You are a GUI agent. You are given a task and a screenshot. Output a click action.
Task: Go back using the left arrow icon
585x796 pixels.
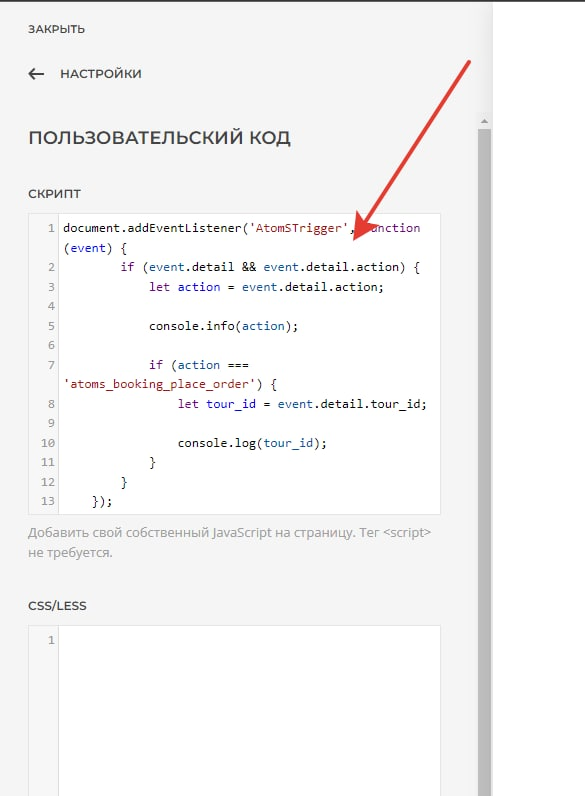click(36, 74)
